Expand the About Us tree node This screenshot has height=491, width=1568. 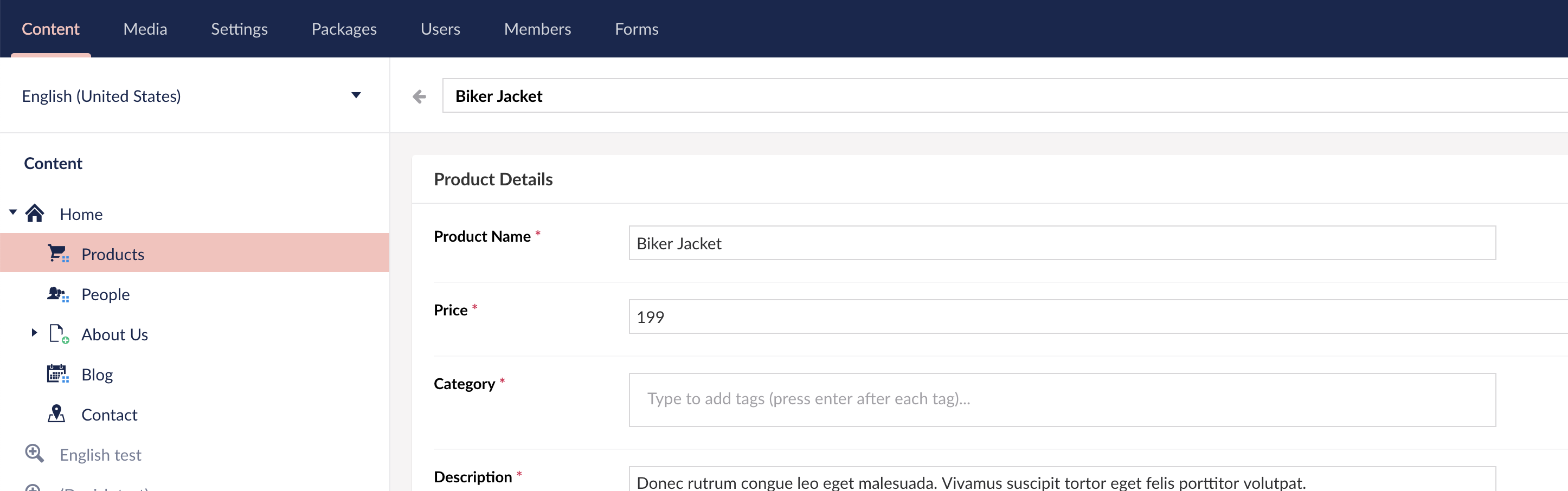point(34,333)
